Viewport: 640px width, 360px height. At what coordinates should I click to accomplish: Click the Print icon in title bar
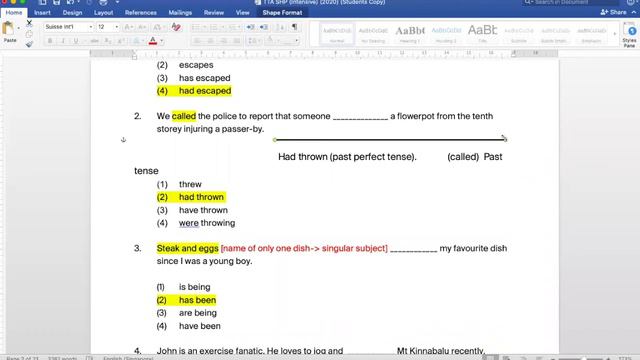(x=103, y=2)
